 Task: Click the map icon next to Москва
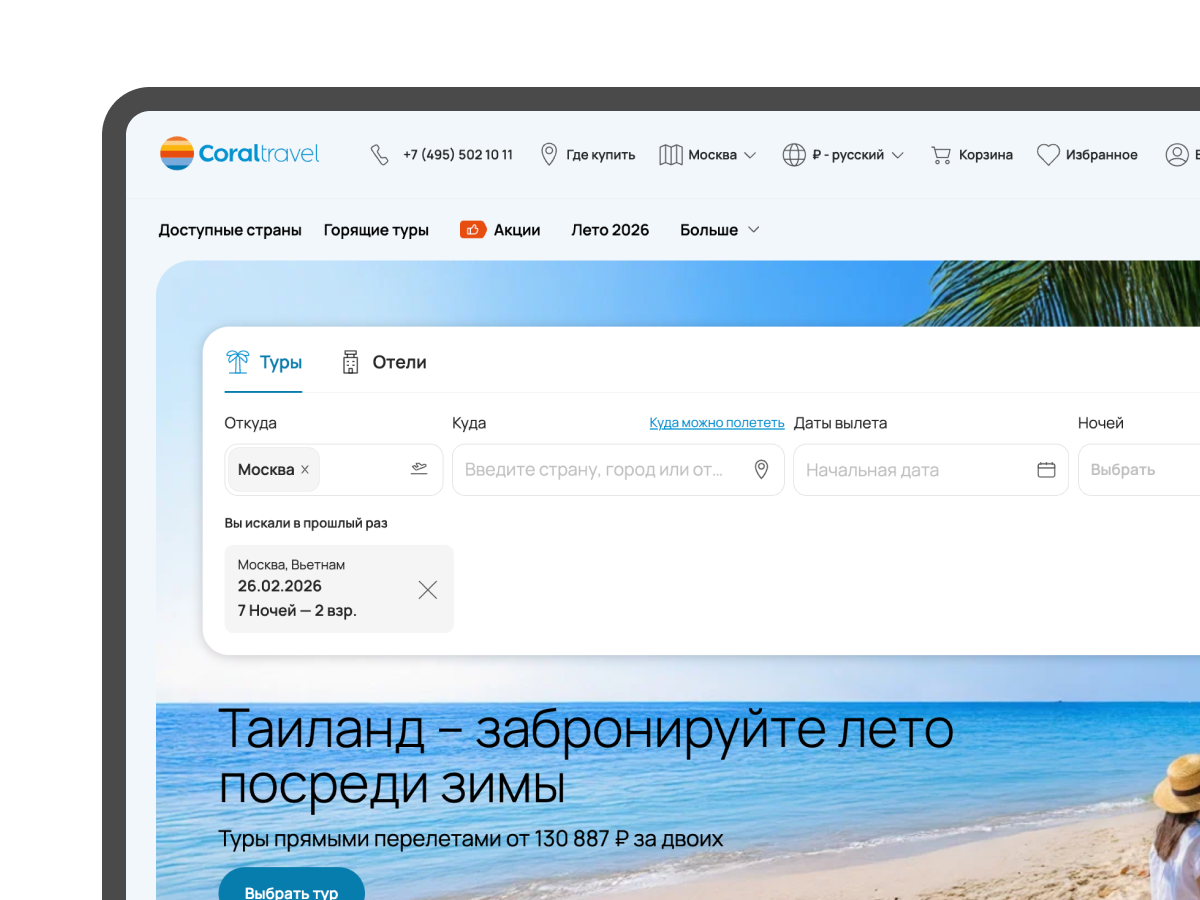point(671,155)
